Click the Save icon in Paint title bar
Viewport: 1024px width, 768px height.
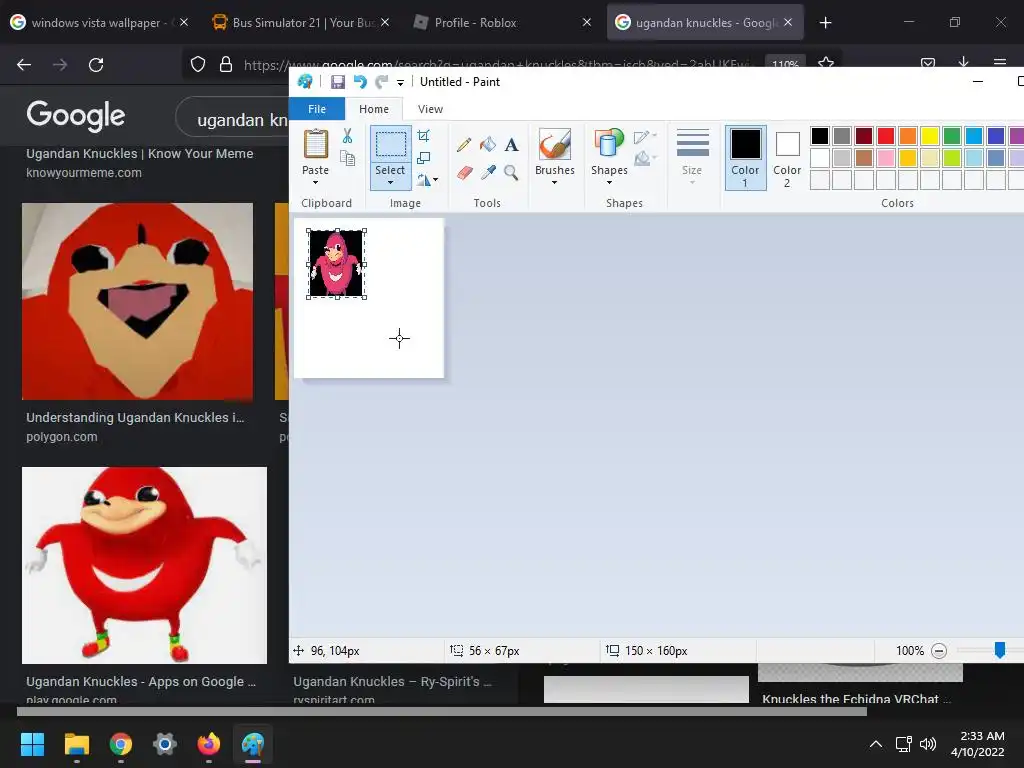pos(338,82)
